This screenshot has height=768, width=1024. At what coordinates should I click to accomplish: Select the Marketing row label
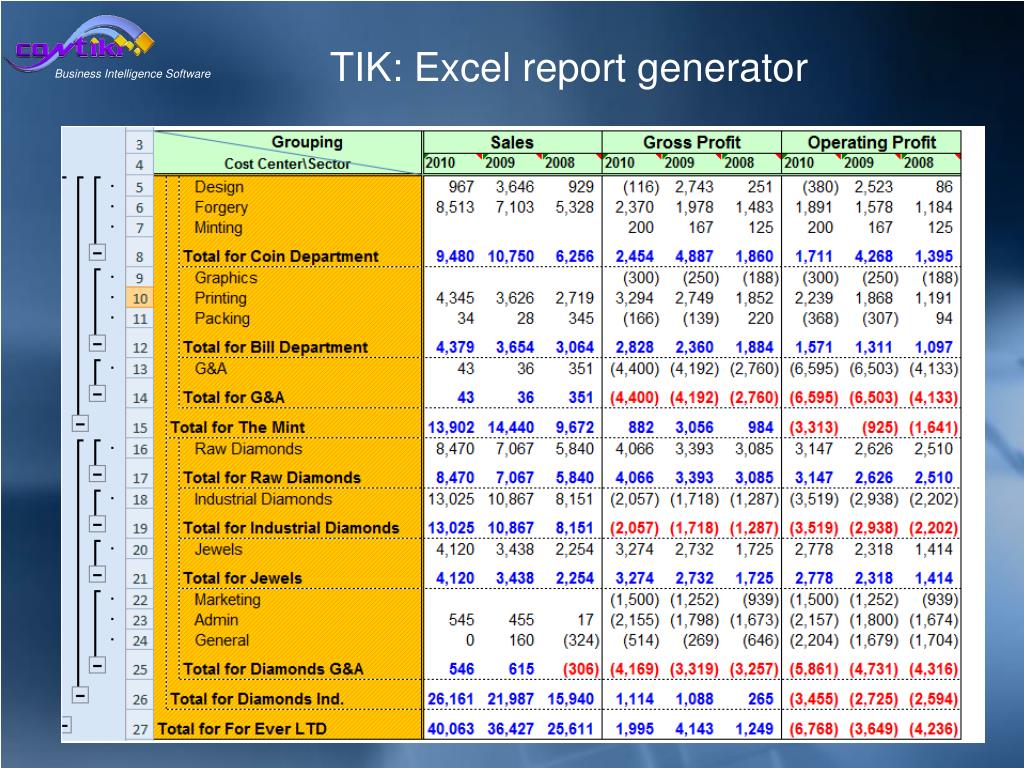click(x=227, y=600)
